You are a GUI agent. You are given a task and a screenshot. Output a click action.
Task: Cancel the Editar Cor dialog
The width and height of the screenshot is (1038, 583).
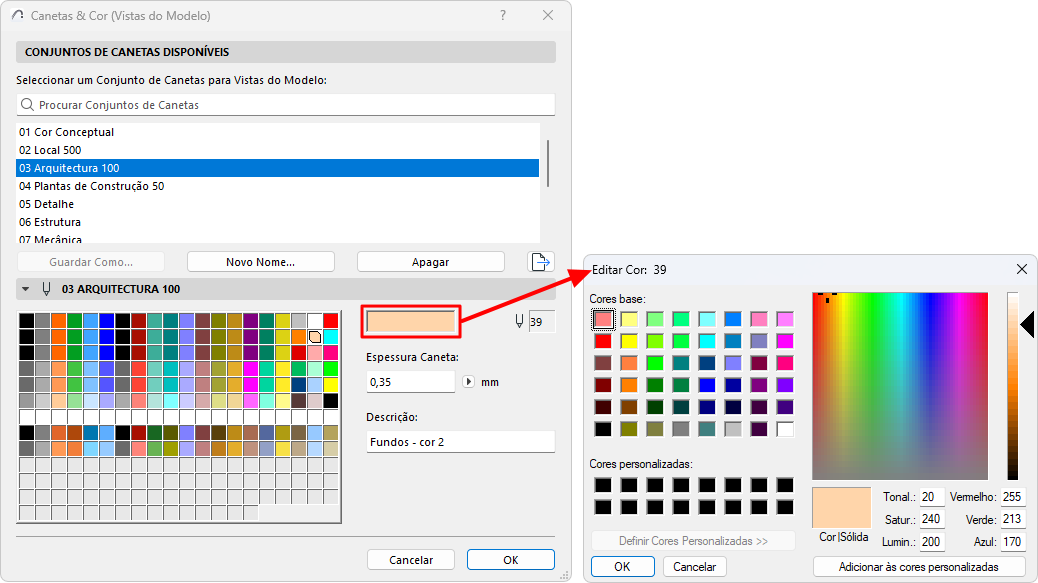tap(695, 566)
